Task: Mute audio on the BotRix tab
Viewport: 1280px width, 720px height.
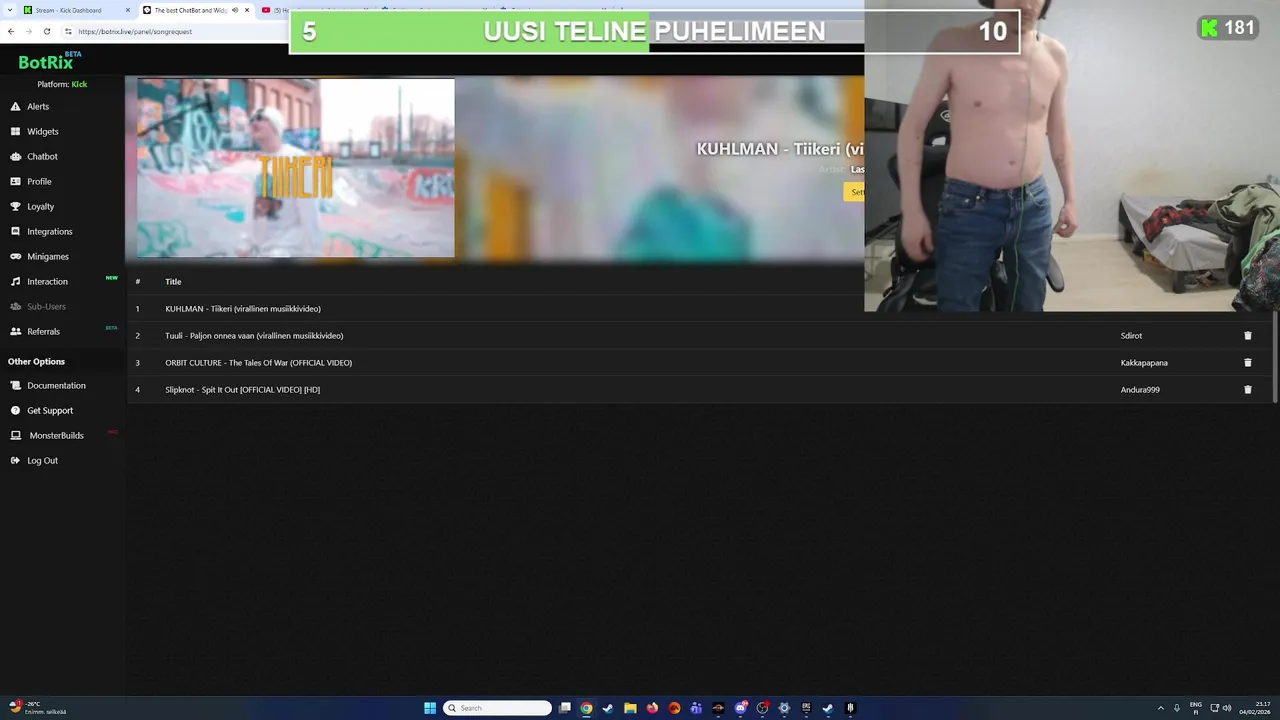Action: (234, 10)
